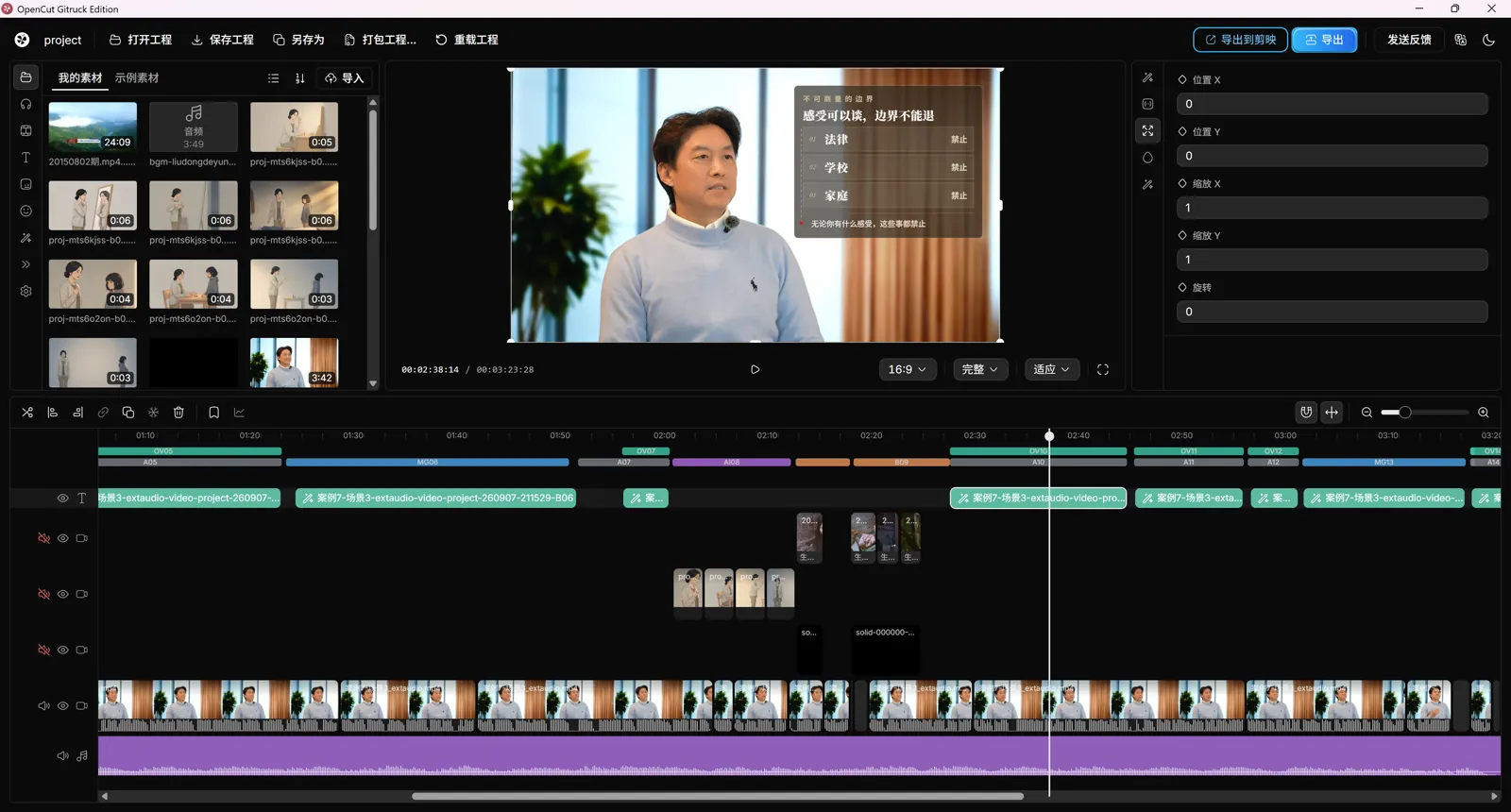Enter preview fullscreen mode

1103,369
